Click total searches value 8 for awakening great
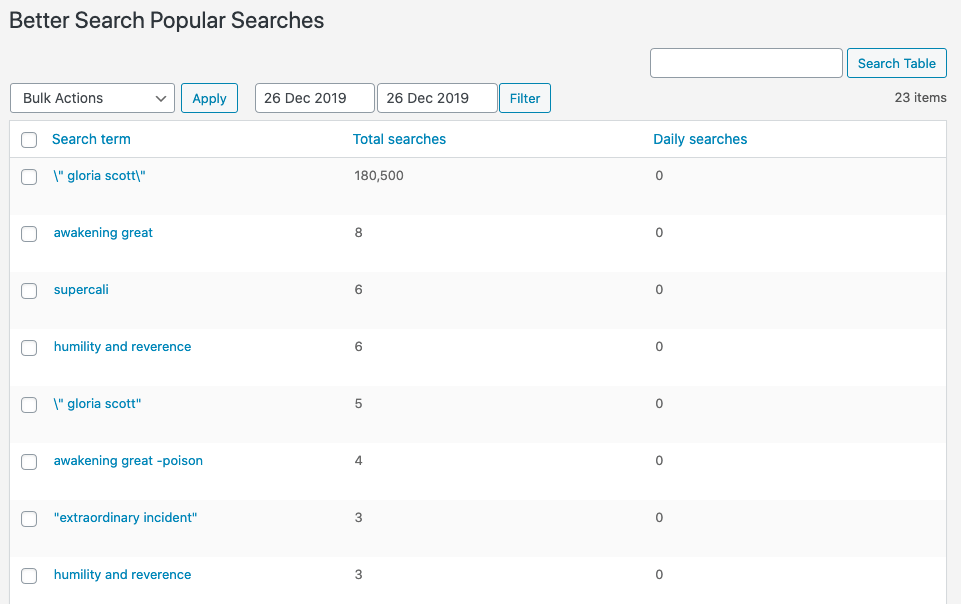 coord(359,233)
